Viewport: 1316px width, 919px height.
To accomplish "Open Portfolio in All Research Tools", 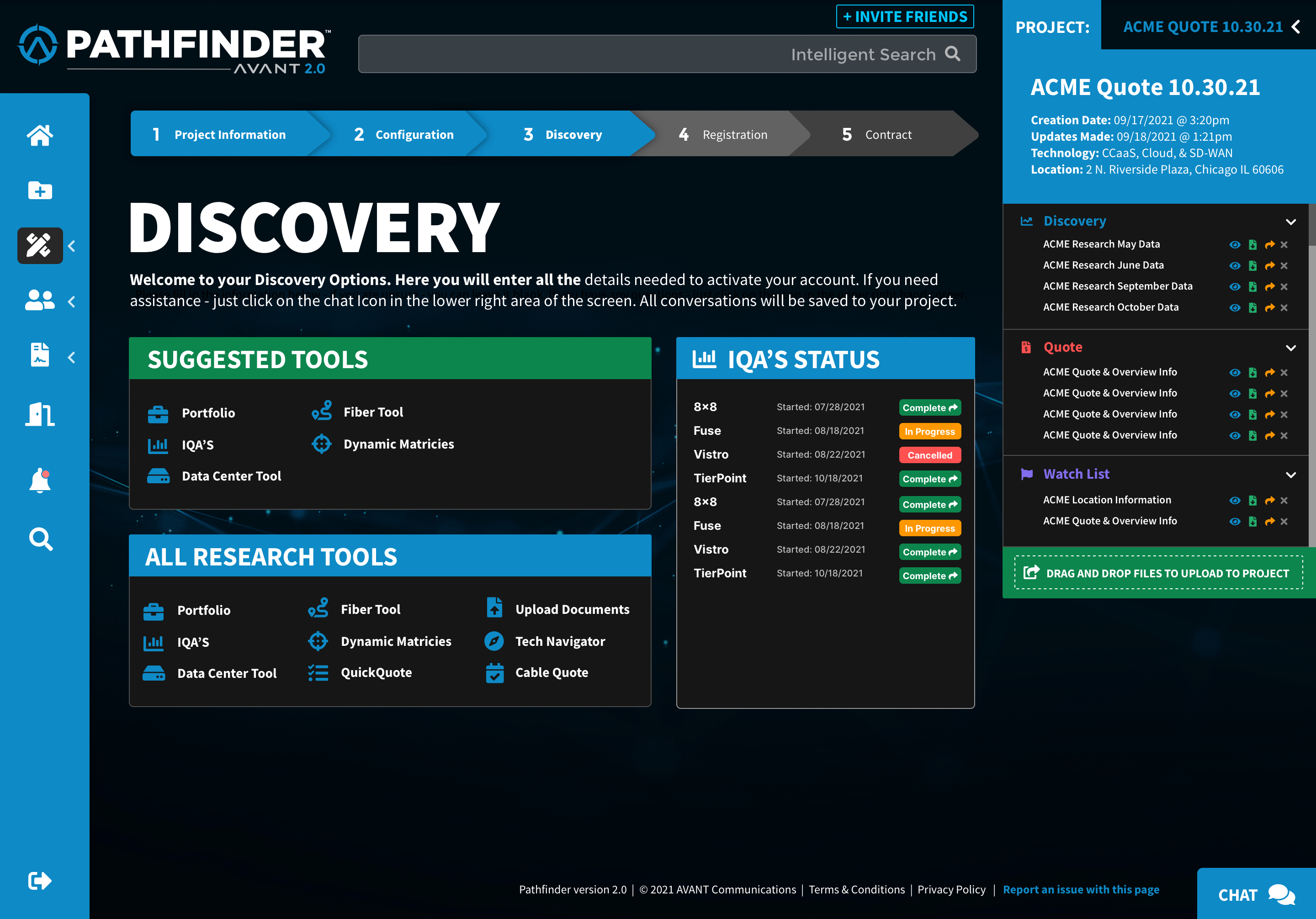I will 187,610.
